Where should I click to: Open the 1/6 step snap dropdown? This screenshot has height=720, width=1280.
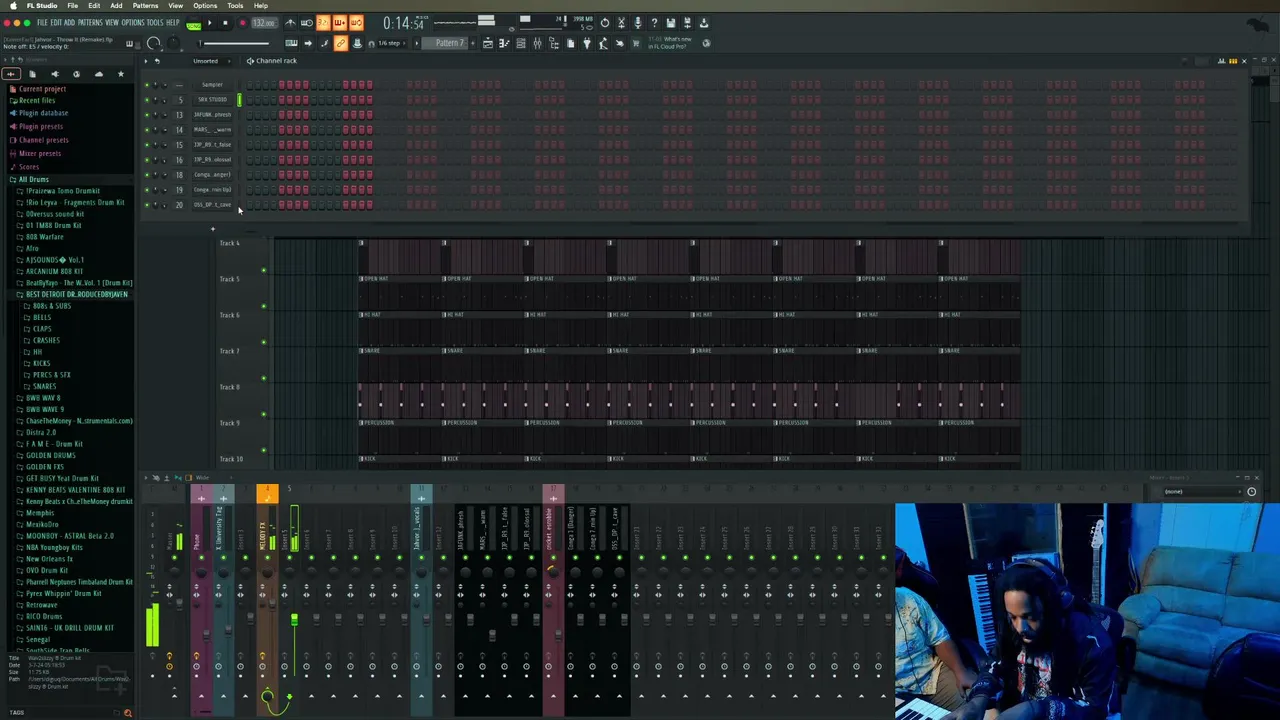click(392, 43)
